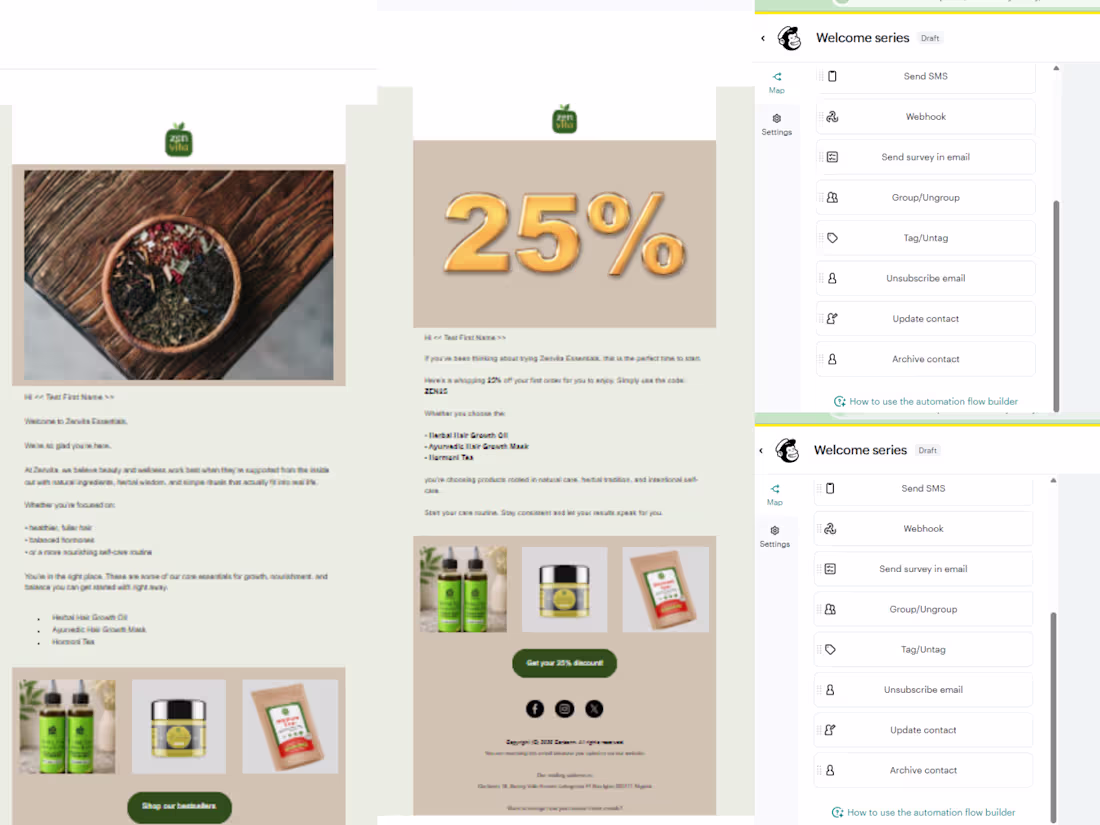Click the Archive contact icon
This screenshot has width=1100, height=825.
(x=831, y=358)
